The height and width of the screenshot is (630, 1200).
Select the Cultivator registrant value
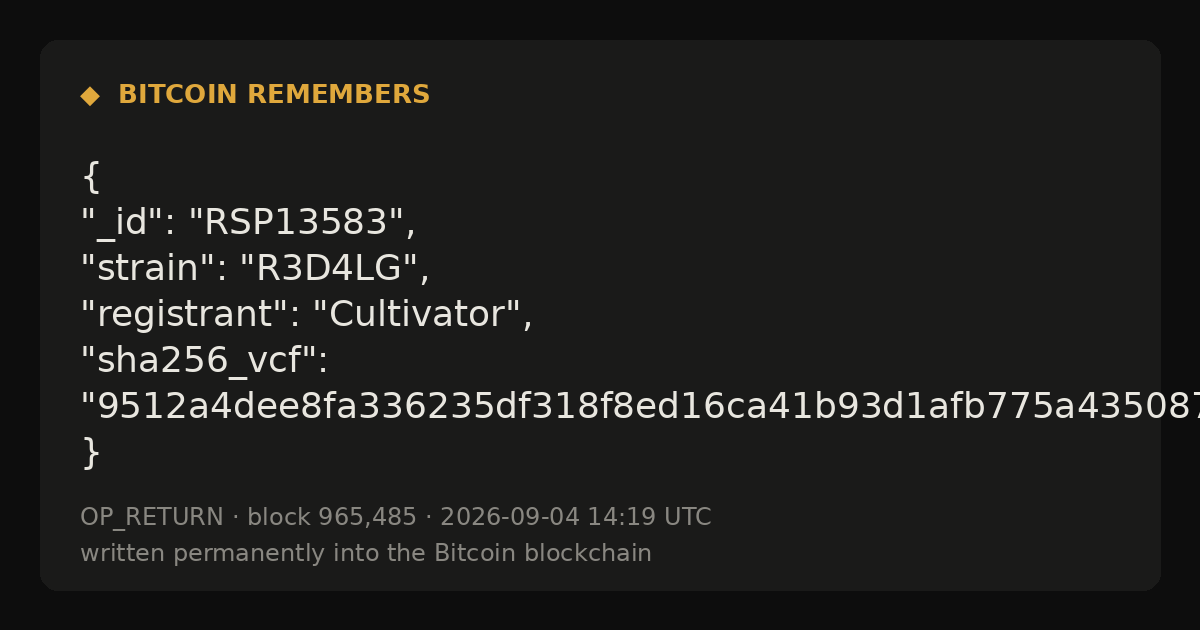pyautogui.click(x=417, y=315)
